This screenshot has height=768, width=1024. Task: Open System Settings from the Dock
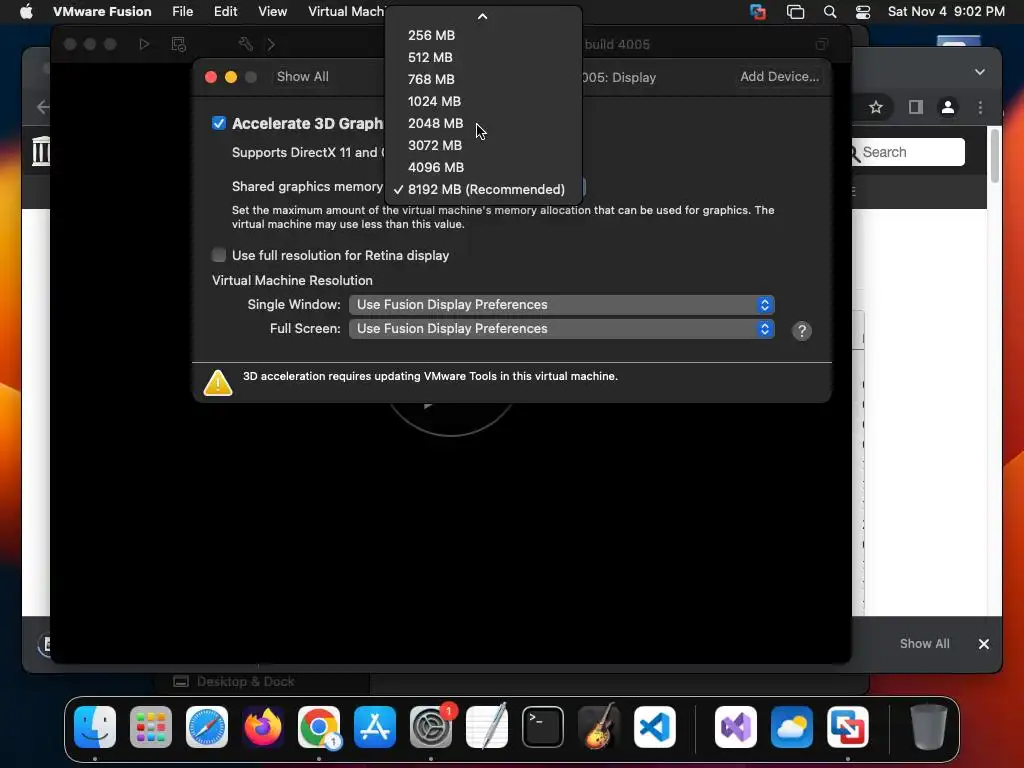431,727
